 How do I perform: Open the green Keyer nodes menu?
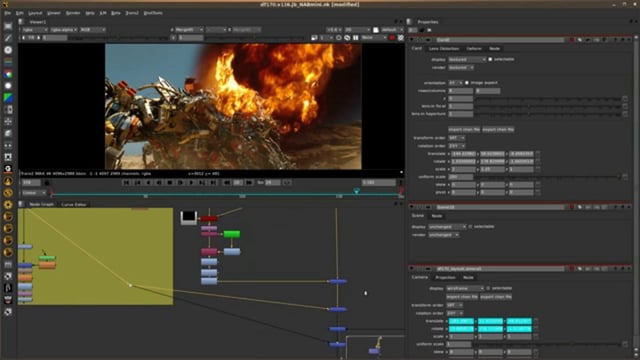pos(8,98)
